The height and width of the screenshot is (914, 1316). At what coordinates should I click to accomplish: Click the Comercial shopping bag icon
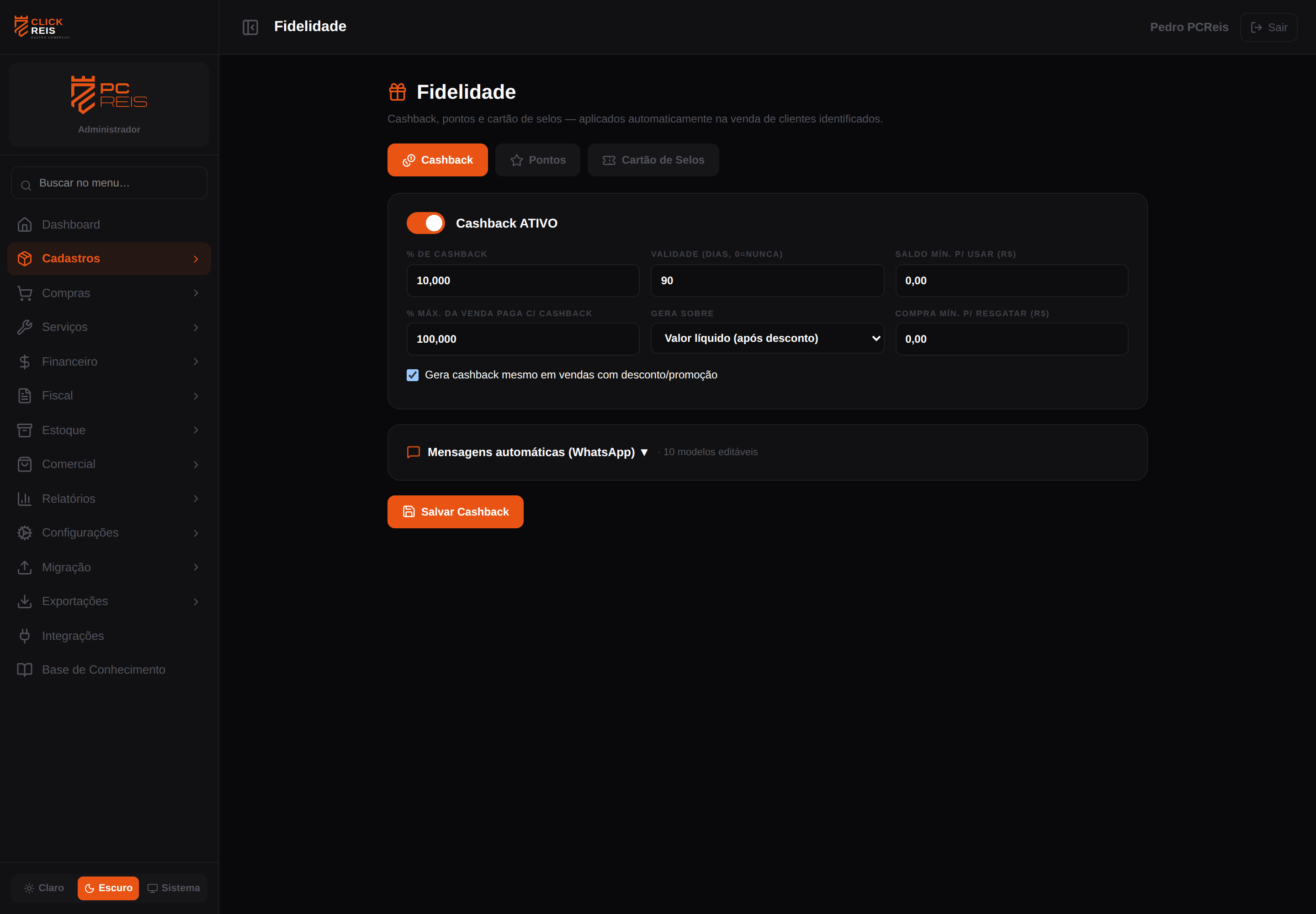pyautogui.click(x=25, y=464)
